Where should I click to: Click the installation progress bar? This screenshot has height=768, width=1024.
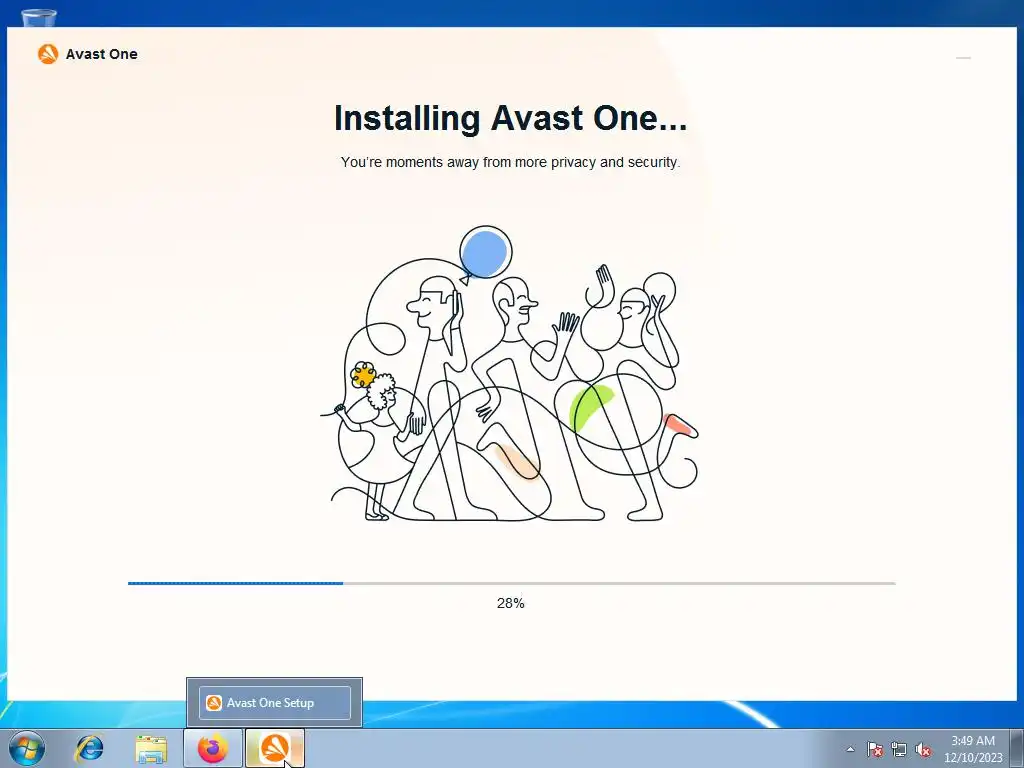coord(511,583)
